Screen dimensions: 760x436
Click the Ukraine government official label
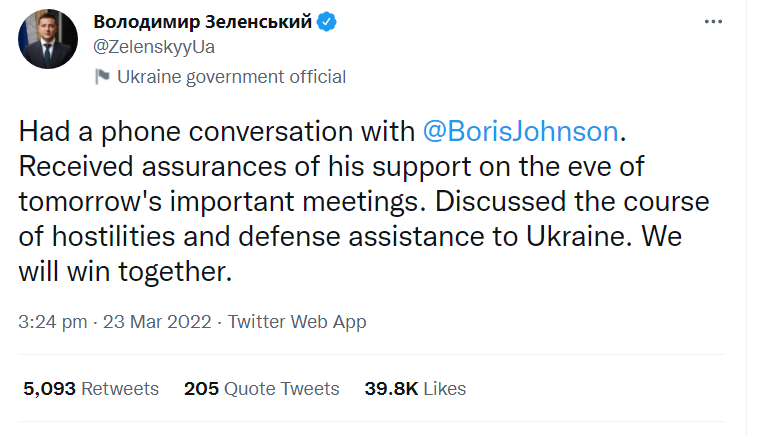231,77
